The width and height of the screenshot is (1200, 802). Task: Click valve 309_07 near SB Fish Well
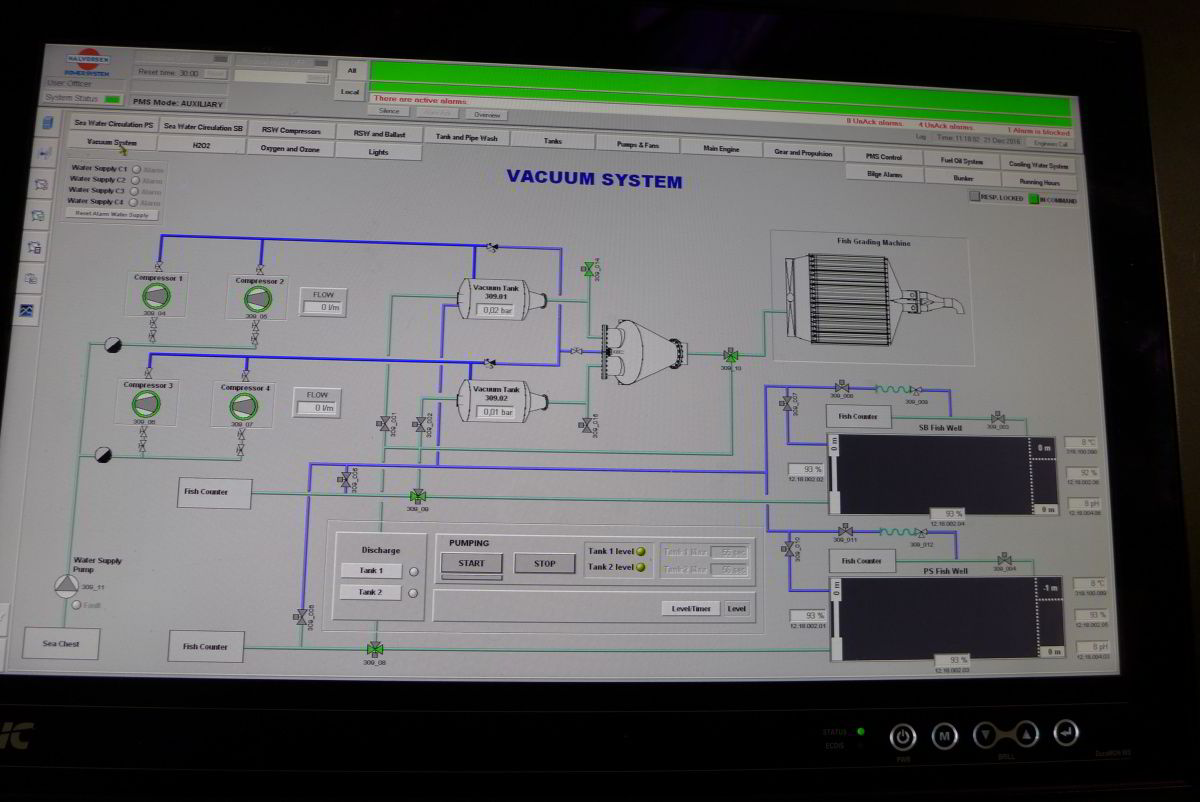[788, 402]
